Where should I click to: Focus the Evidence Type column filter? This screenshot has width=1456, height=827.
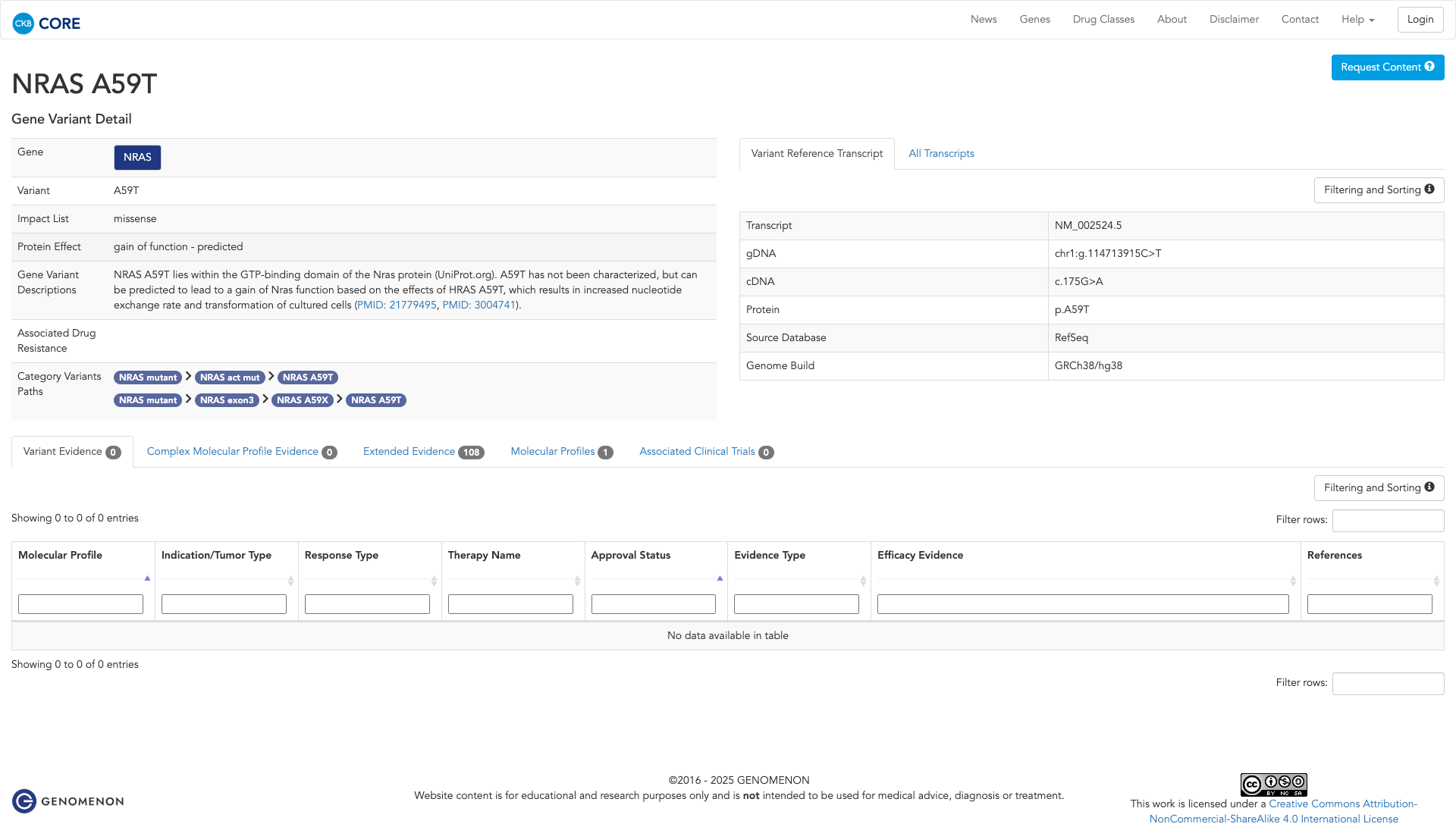tap(796, 604)
